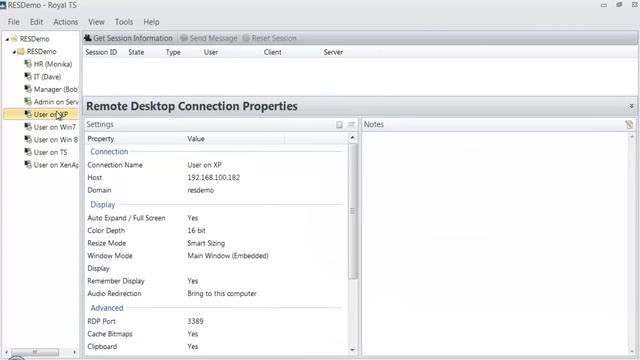The width and height of the screenshot is (640, 360).
Task: Sort by State column header
Action: click(x=136, y=52)
